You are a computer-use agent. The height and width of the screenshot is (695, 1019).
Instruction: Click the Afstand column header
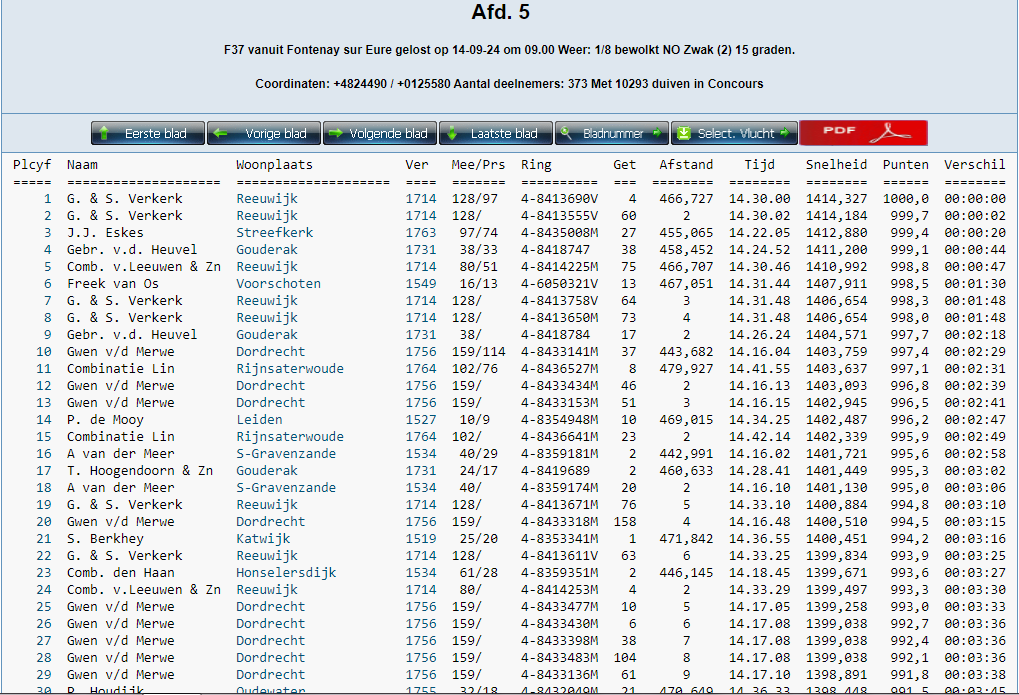coord(686,165)
